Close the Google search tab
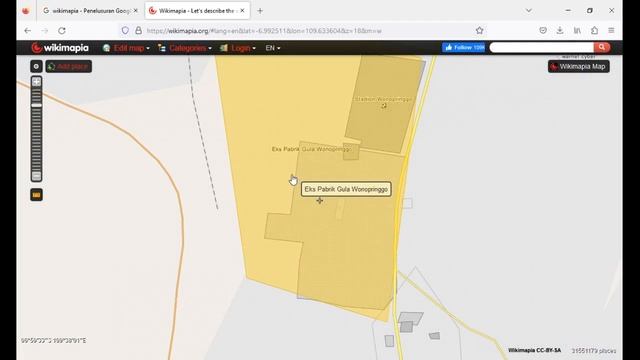640x360 pixels. click(136, 11)
